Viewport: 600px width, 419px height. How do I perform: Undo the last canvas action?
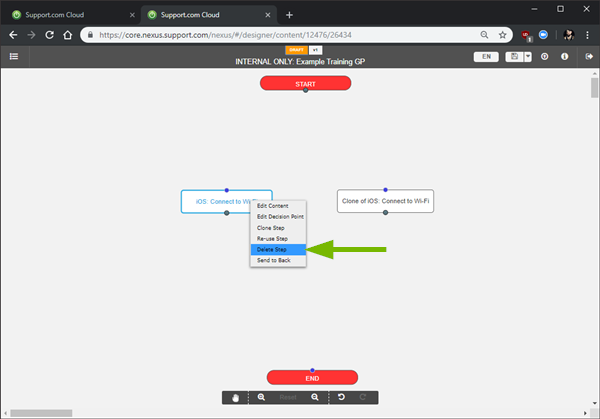pyautogui.click(x=341, y=397)
